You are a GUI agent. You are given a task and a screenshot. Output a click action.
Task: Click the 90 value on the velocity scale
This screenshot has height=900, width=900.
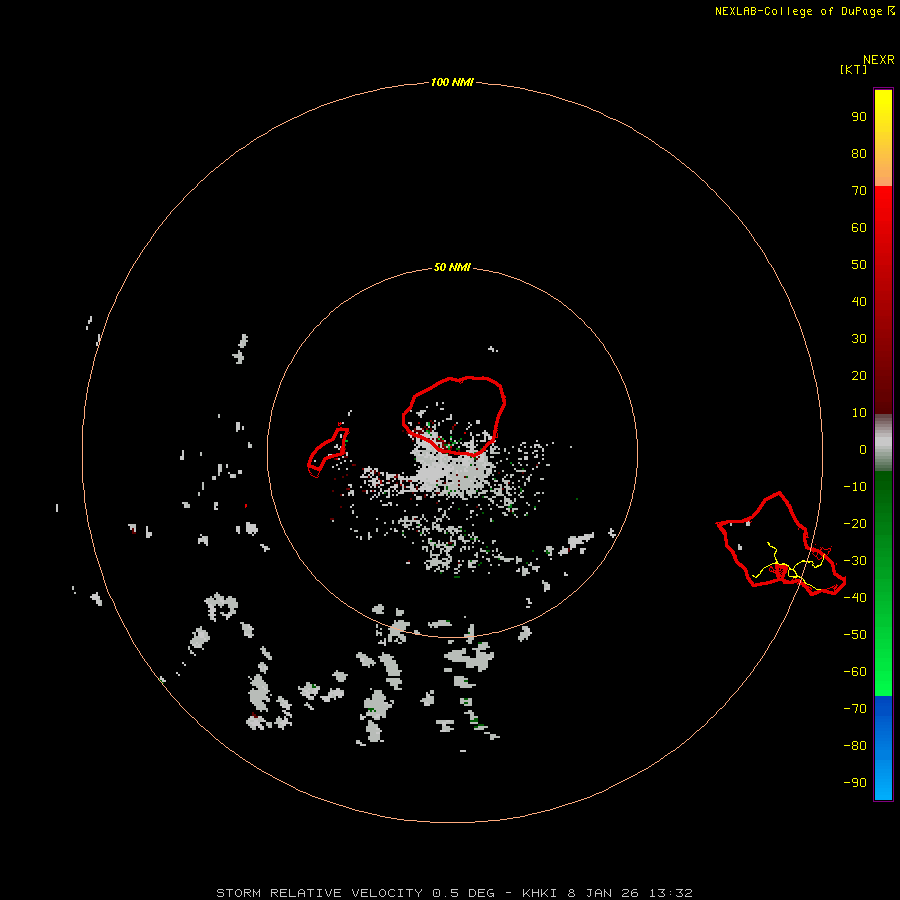click(859, 117)
